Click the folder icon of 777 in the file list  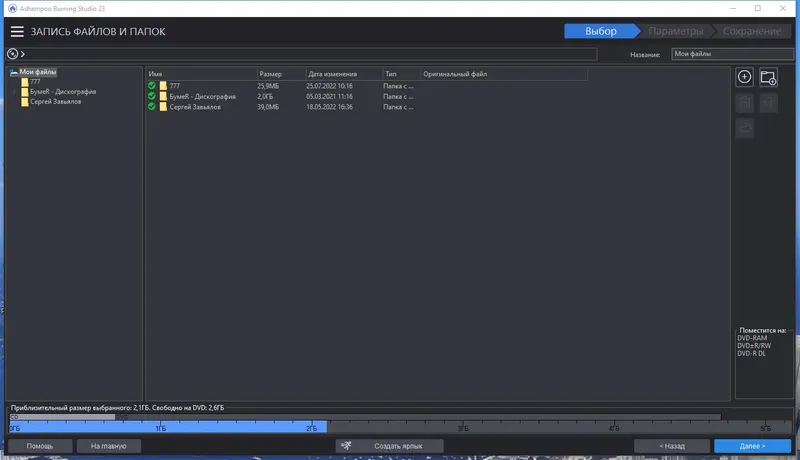(163, 86)
